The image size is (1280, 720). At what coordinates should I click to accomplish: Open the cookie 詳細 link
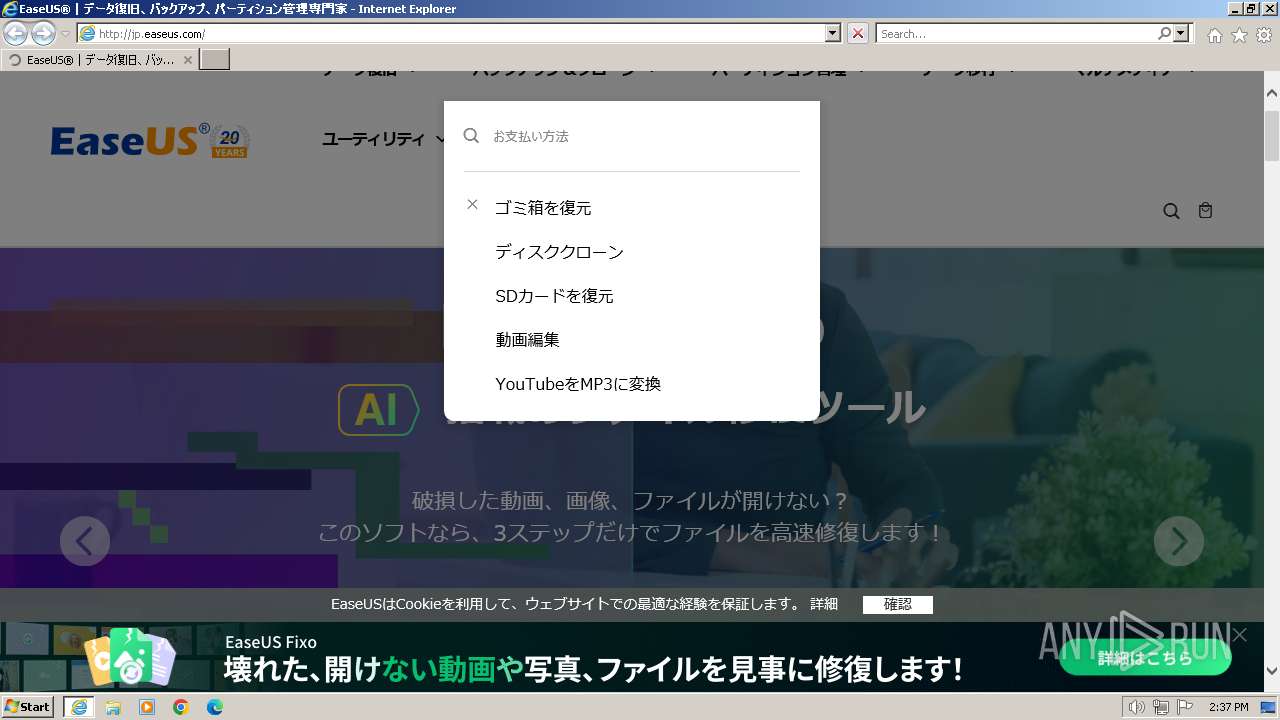(x=824, y=604)
